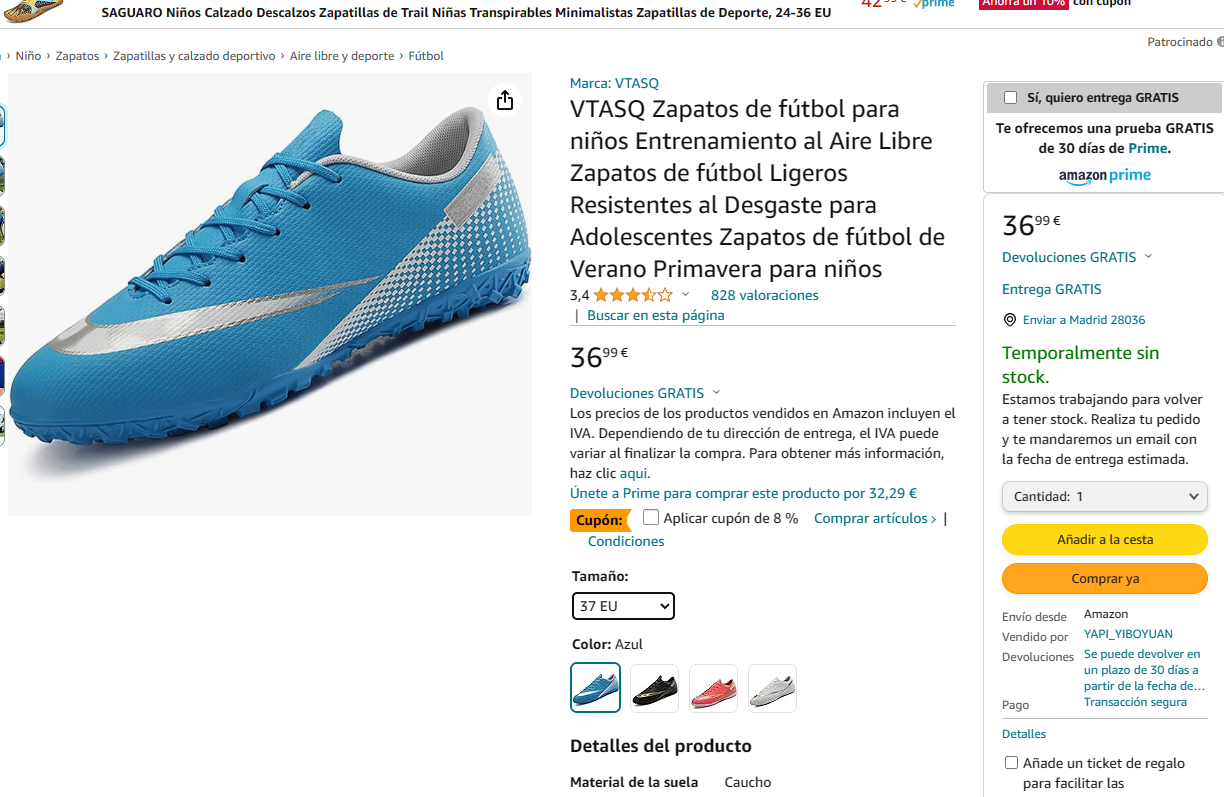This screenshot has height=797, width=1224.
Task: Open the Tamaño 37 EU dropdown
Action: pyautogui.click(x=623, y=606)
